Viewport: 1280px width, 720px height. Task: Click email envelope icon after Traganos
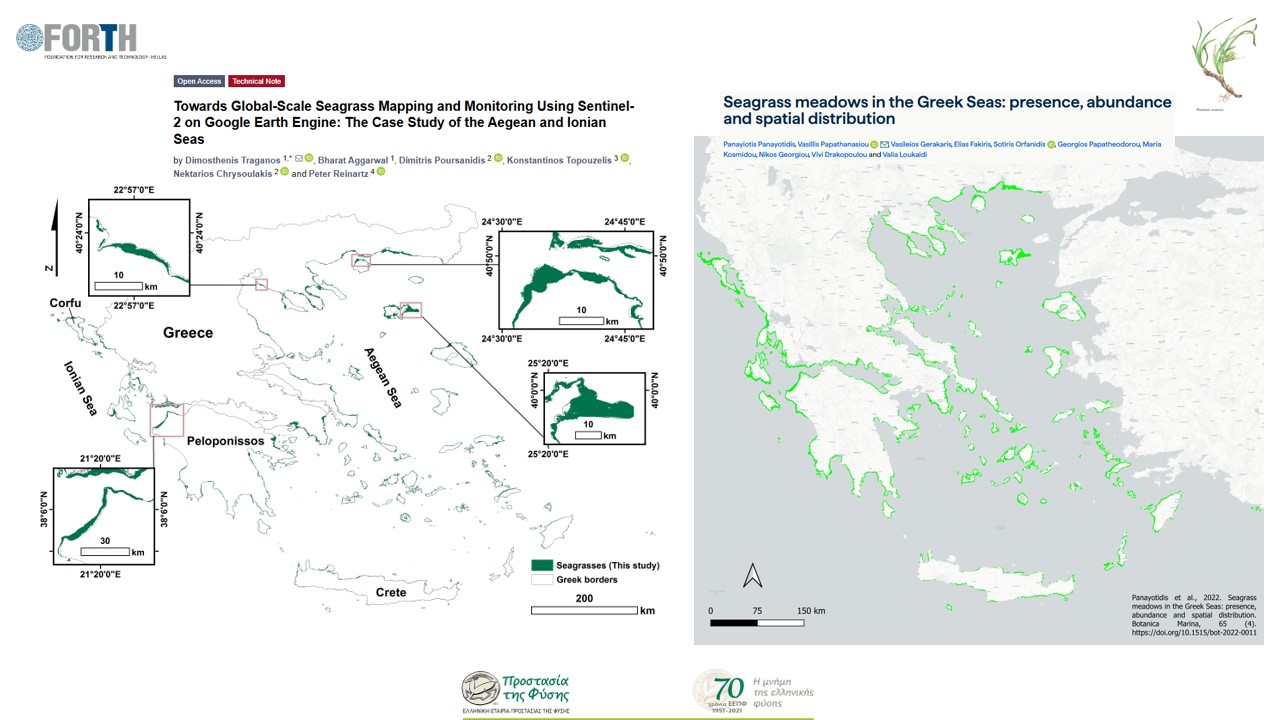click(x=298, y=158)
